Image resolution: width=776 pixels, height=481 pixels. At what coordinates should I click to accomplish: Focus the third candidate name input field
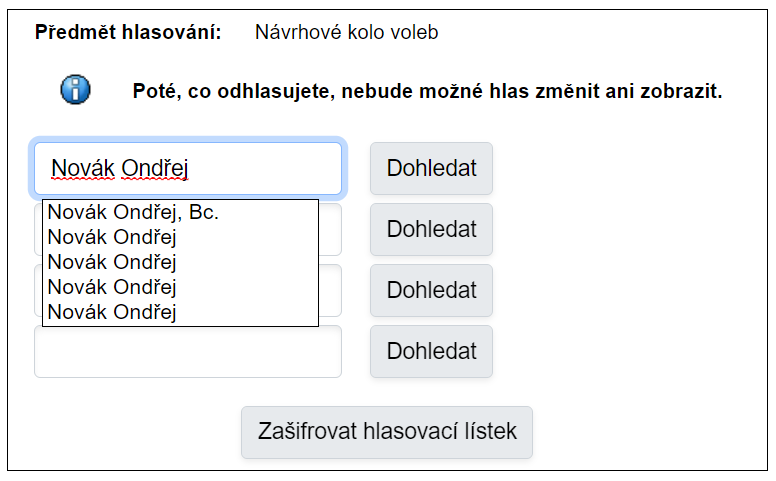tap(330, 291)
